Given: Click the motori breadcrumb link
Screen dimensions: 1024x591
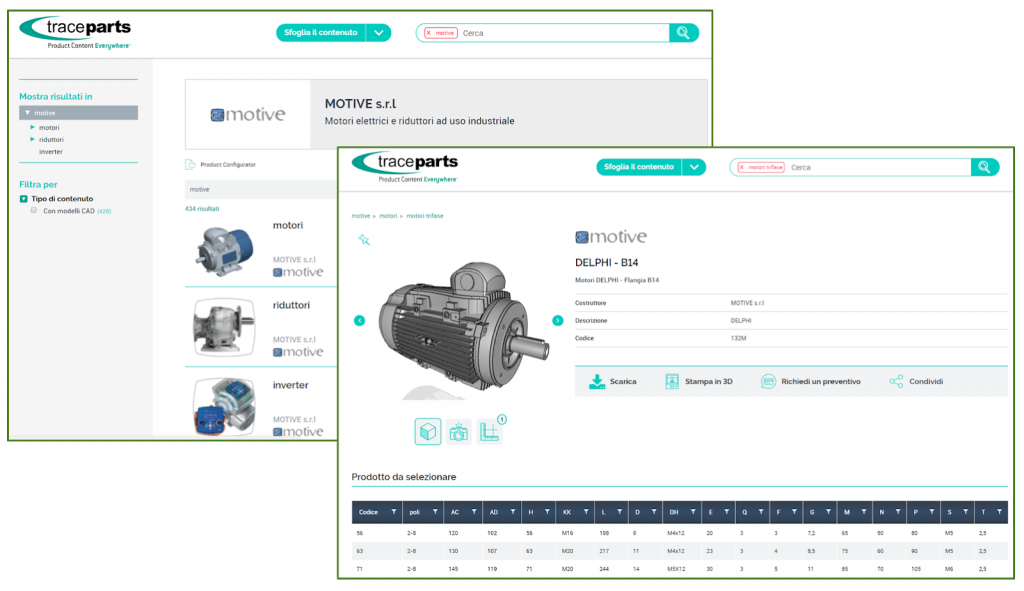Looking at the screenshot, I should coord(388,216).
